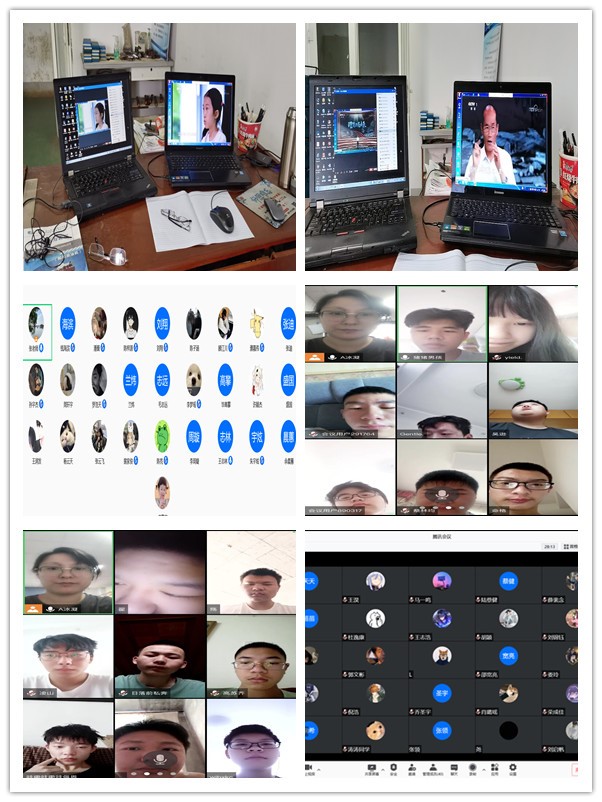Toggle mic icon beside 猪猪男孩 name label
Image resolution: width=602 pixels, height=802 pixels.
[x=405, y=355]
